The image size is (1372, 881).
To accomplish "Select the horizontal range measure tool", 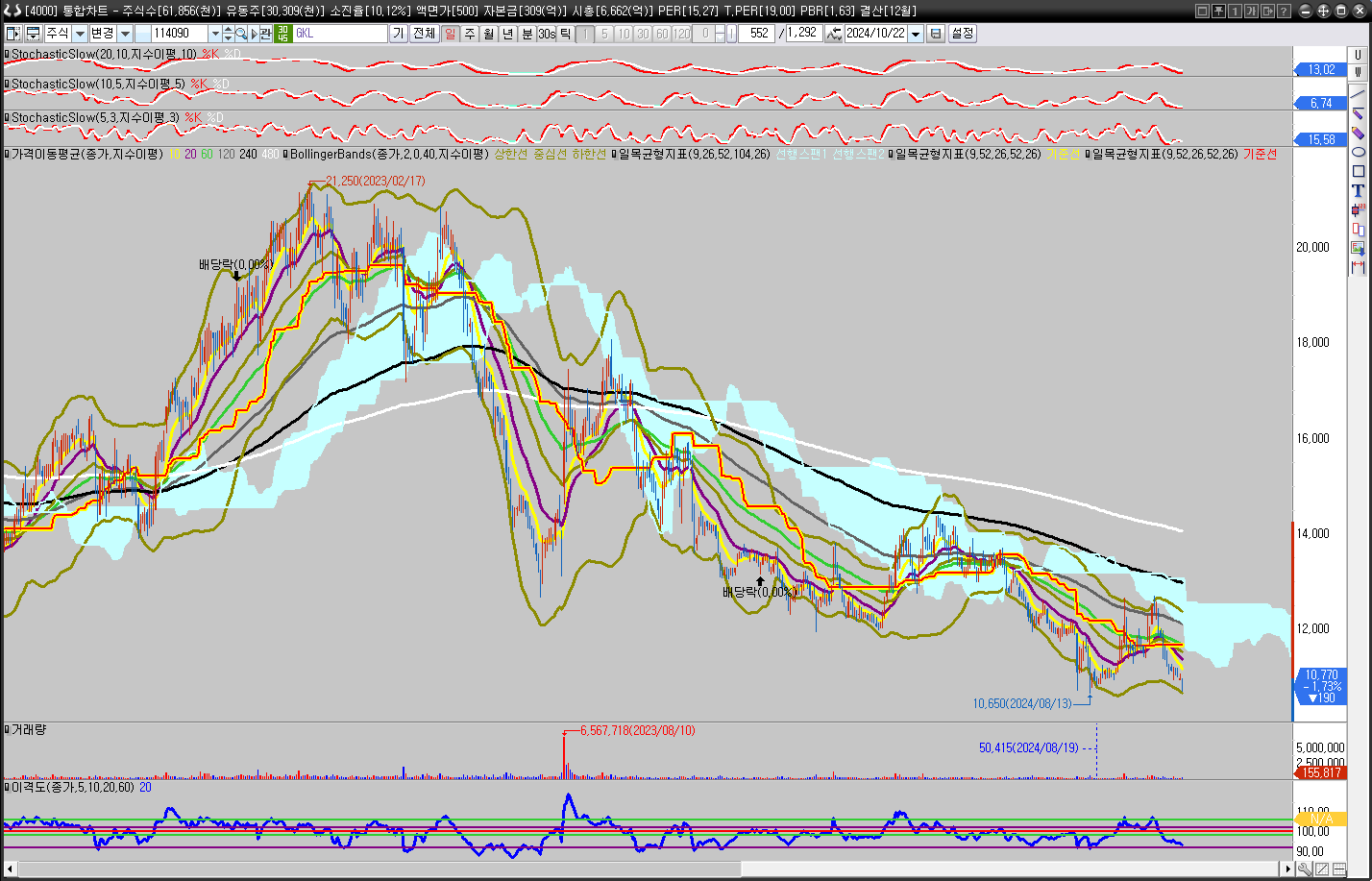I will [1358, 267].
